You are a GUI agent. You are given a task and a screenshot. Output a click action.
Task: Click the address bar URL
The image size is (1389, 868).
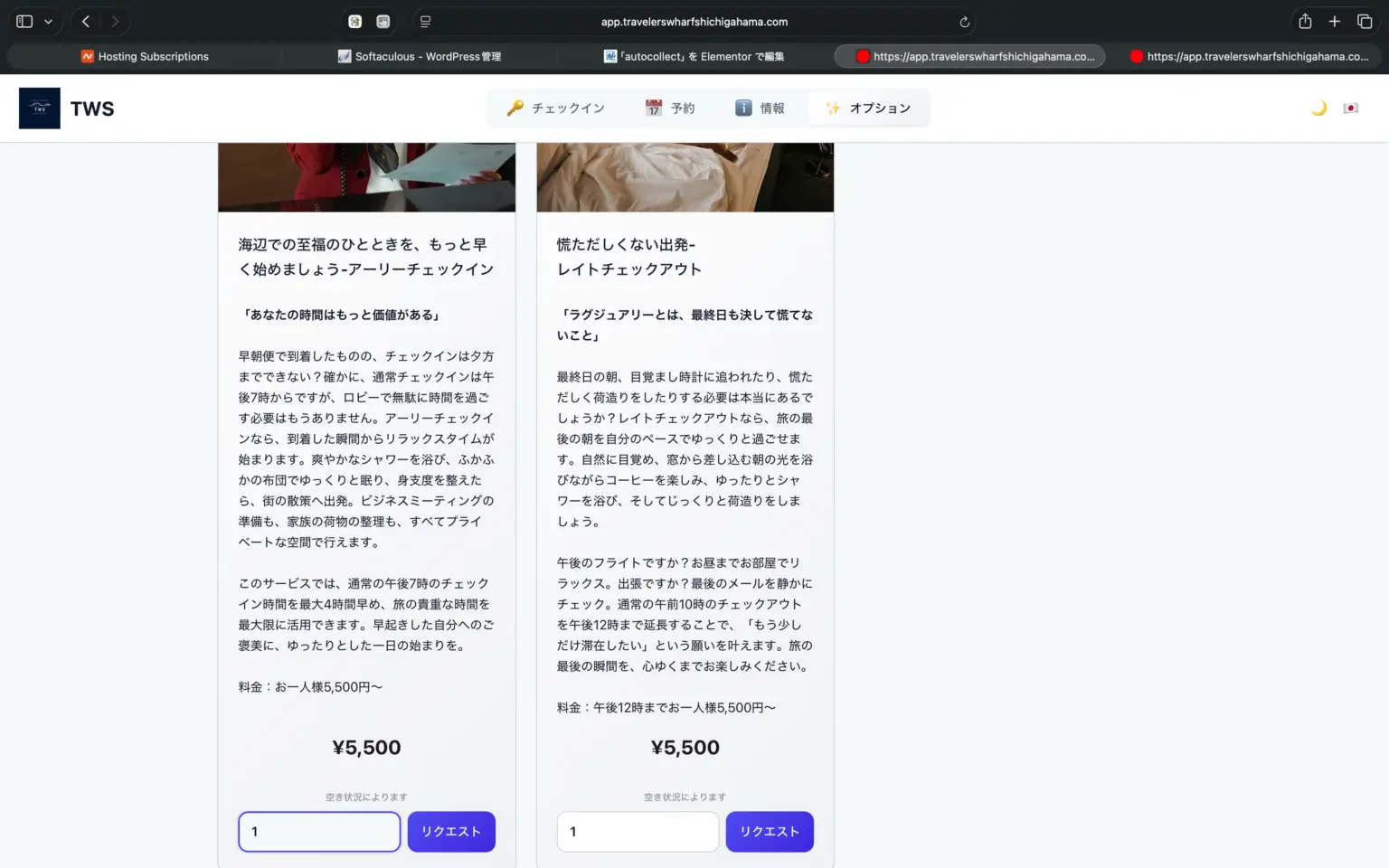[x=694, y=22]
